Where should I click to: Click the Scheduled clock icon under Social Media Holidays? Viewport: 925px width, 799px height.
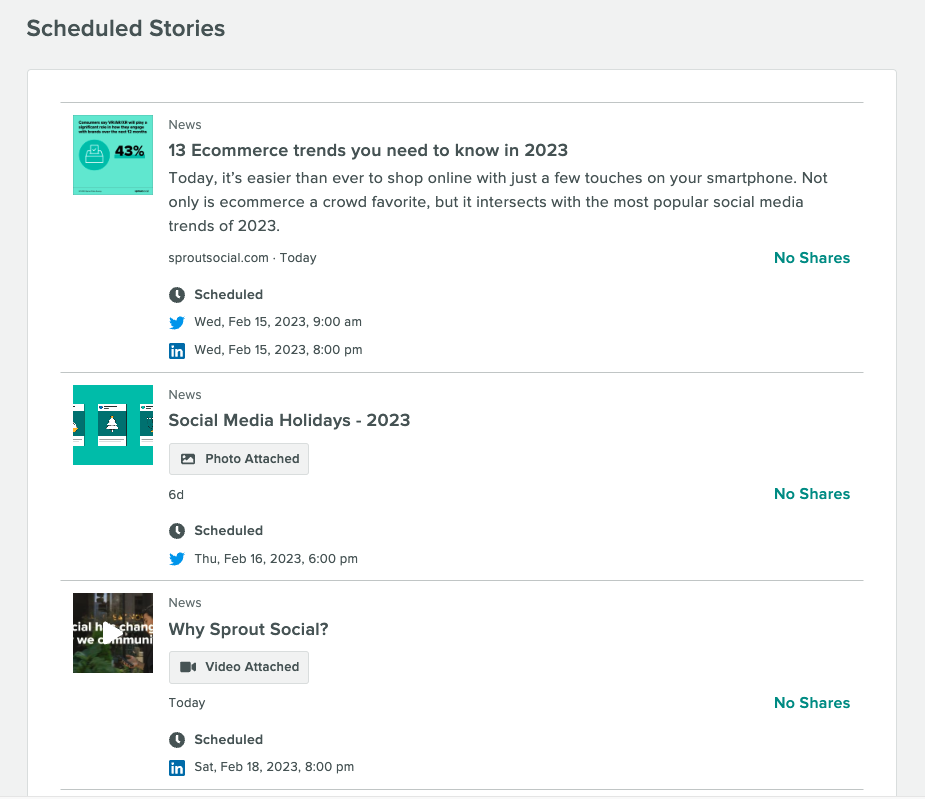click(x=177, y=531)
